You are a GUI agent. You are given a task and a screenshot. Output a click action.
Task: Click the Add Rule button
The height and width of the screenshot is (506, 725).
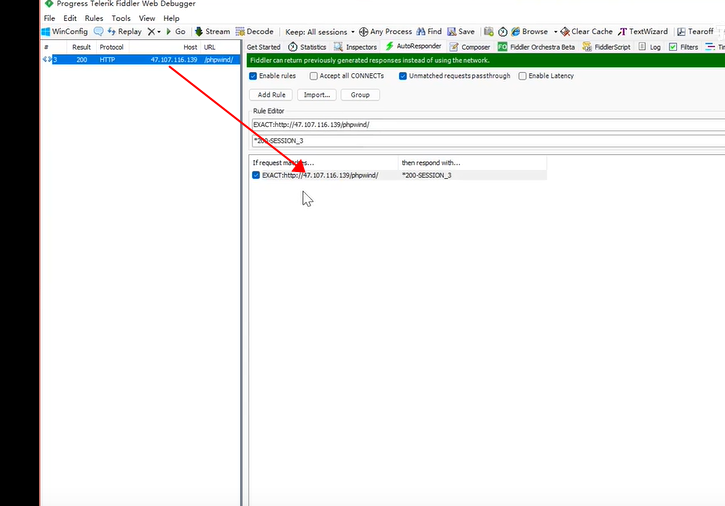click(x=271, y=95)
